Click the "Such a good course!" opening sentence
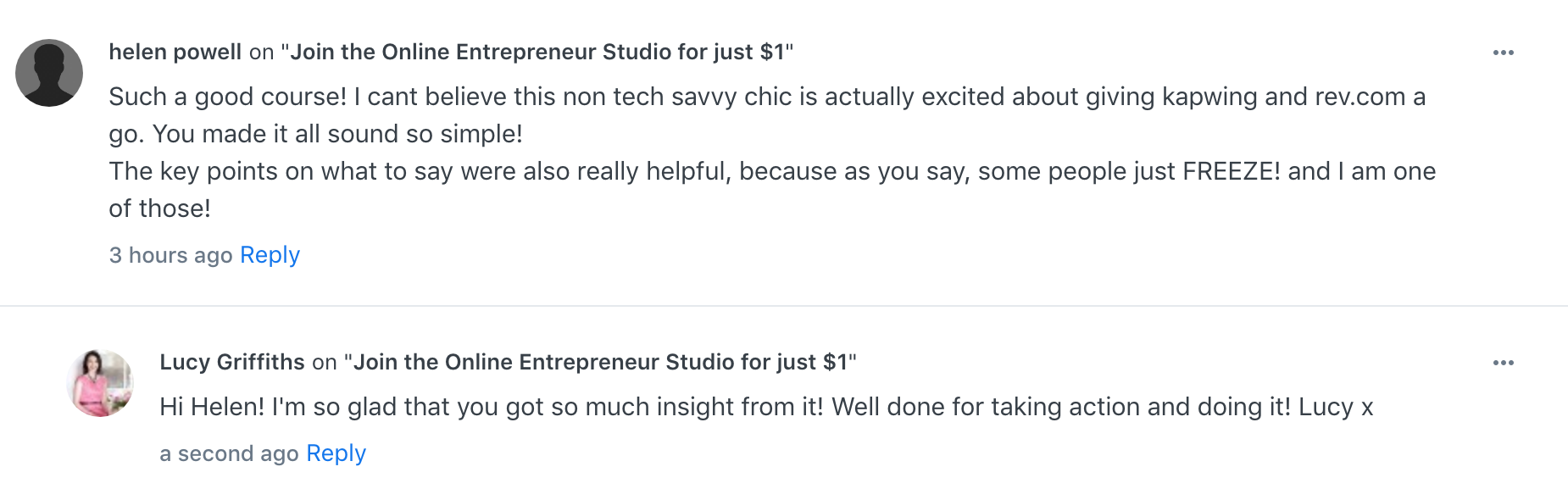1568x500 pixels. click(227, 97)
